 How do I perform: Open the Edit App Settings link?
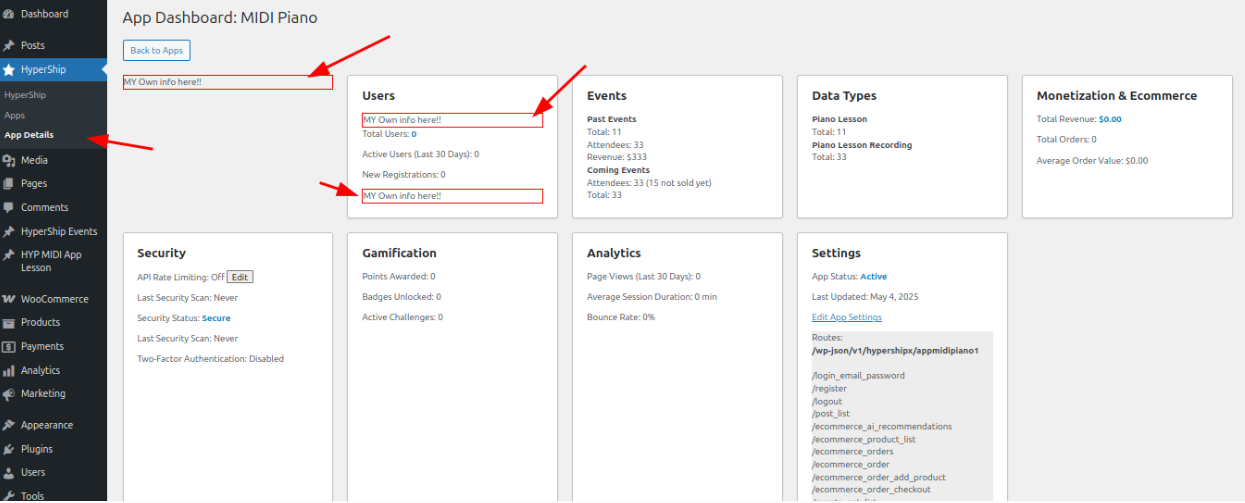pos(847,317)
